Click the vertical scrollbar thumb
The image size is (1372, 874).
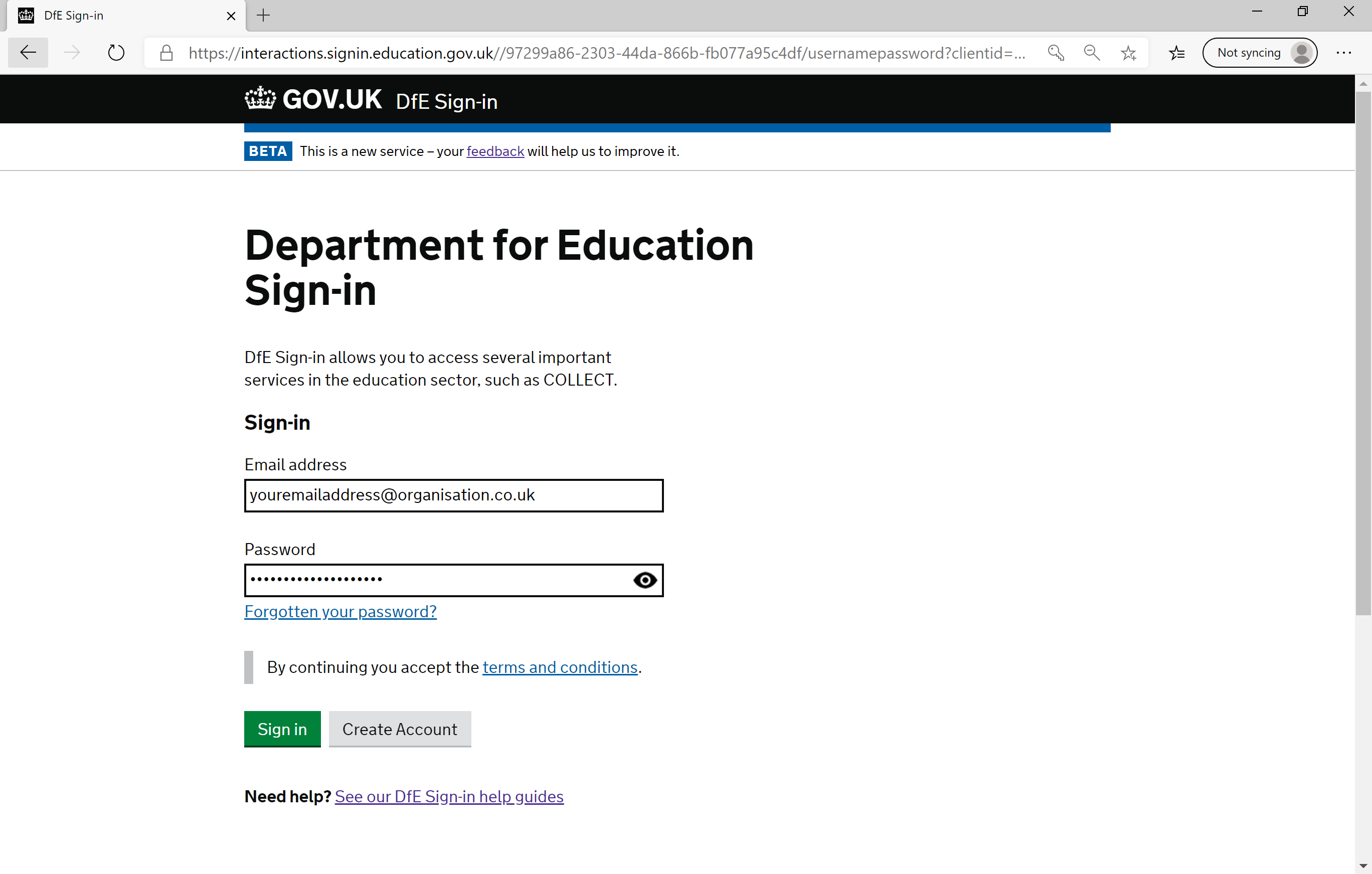(x=1363, y=353)
